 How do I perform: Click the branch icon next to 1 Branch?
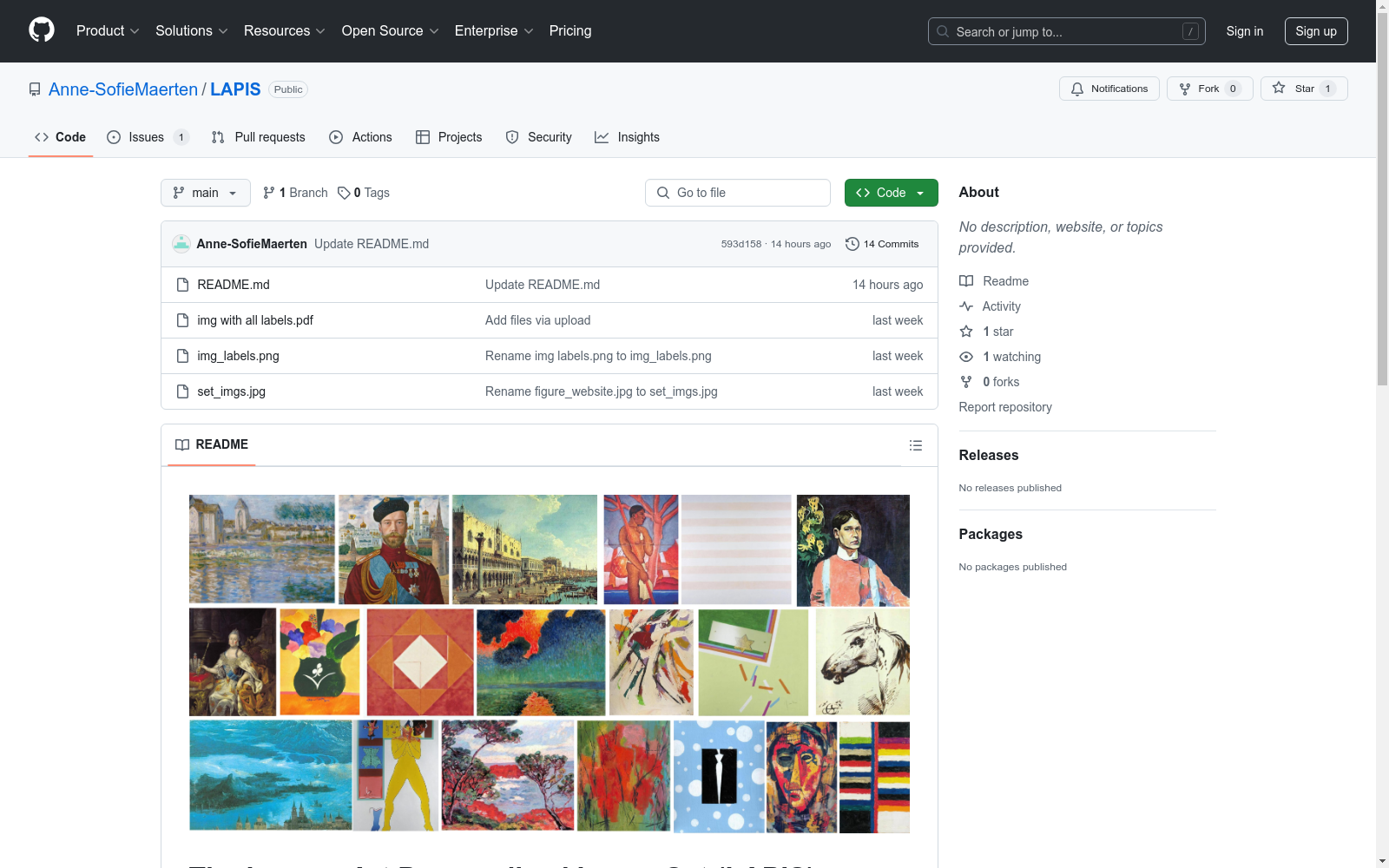[269, 193]
